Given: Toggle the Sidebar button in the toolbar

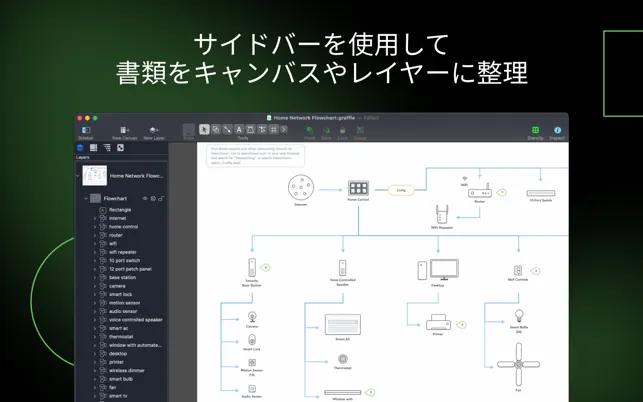Looking at the screenshot, I should [x=86, y=132].
